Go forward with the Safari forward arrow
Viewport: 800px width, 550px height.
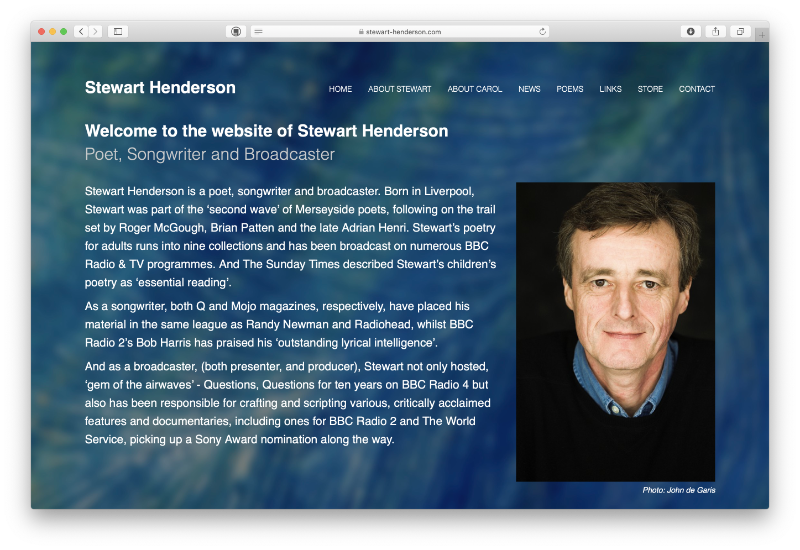(95, 32)
